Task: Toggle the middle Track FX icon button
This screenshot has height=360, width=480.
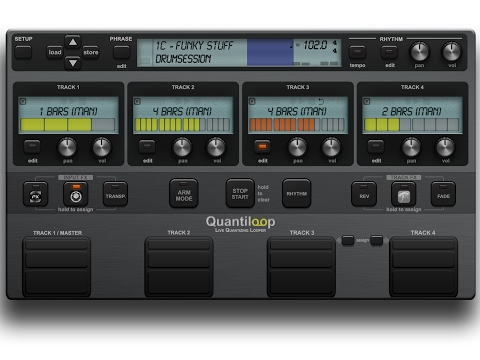Action: (x=404, y=194)
